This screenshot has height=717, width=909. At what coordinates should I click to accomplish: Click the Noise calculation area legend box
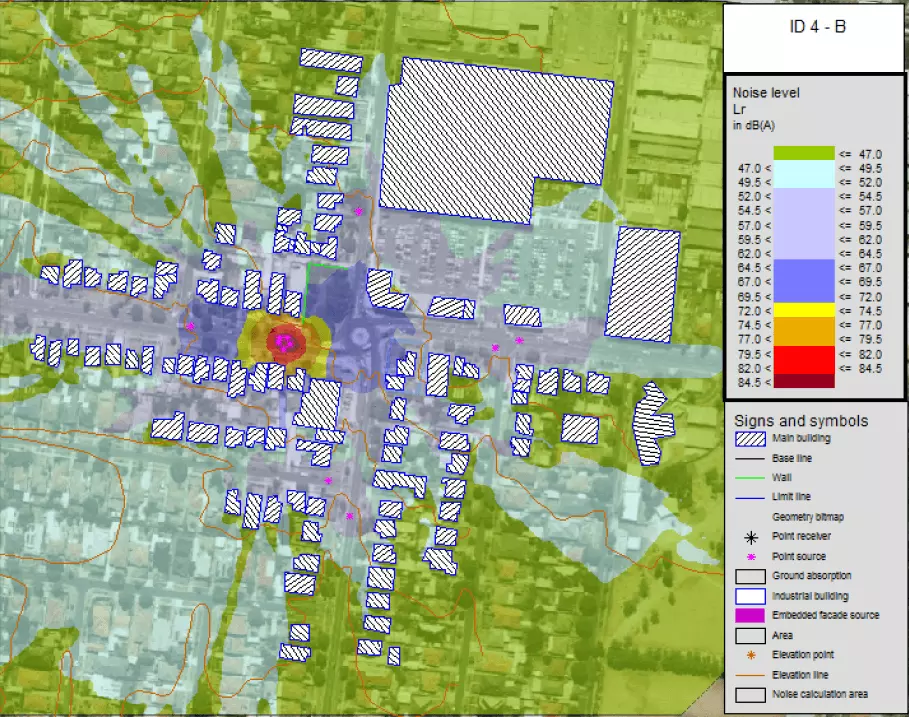point(749,694)
